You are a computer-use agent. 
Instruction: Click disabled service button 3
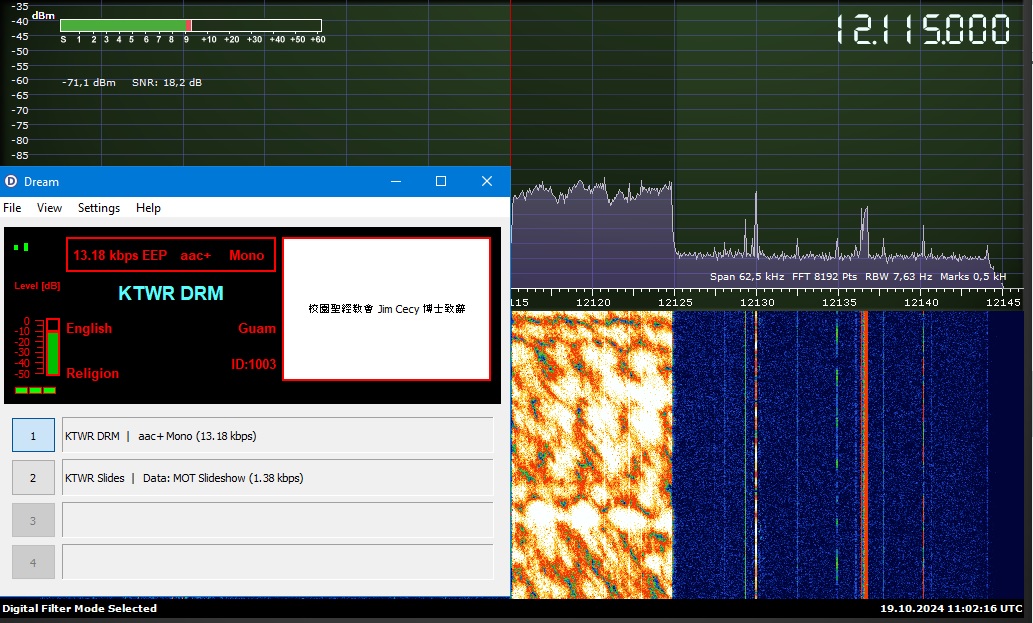click(33, 520)
